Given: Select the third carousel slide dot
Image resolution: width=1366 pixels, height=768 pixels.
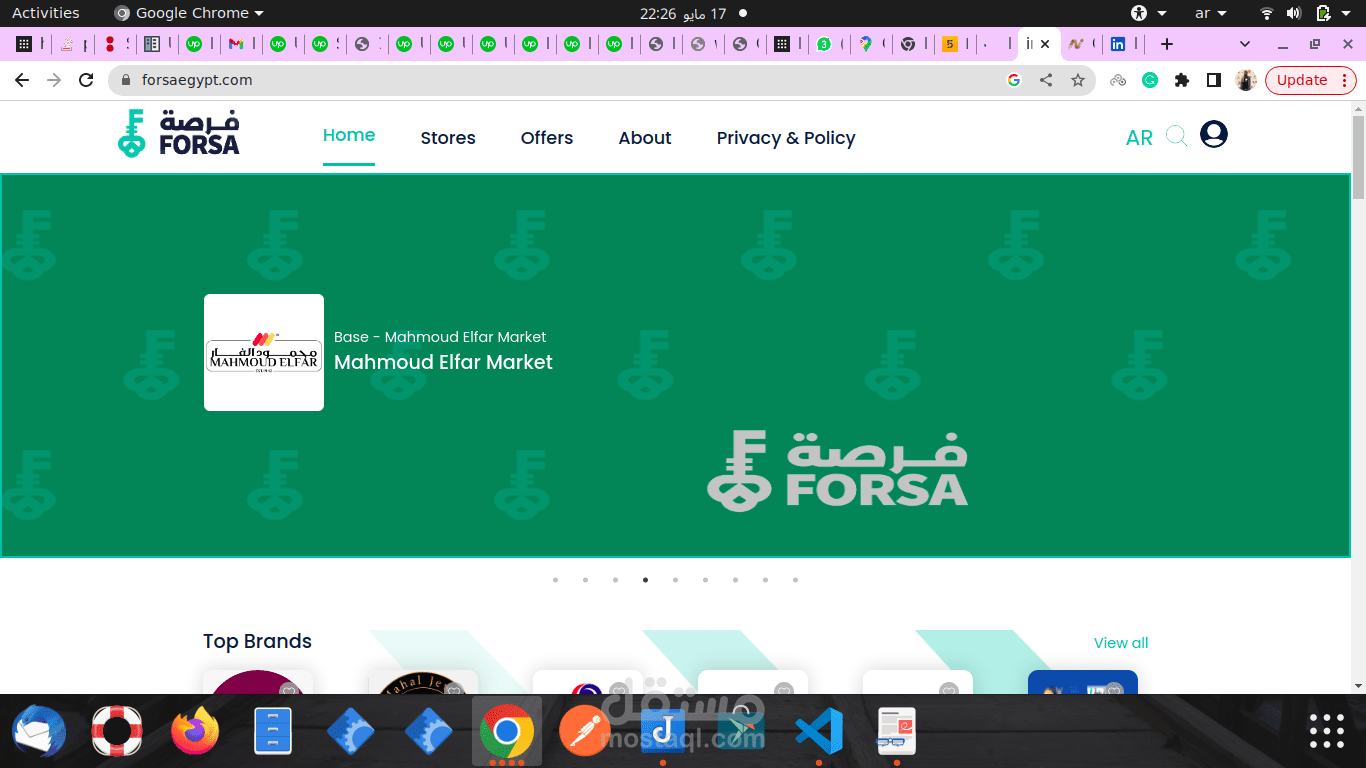Looking at the screenshot, I should click(615, 580).
